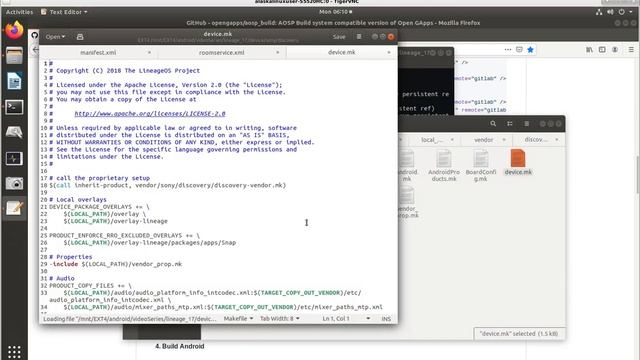The width and height of the screenshot is (640, 360).
Task: Click the '# Local overlays' comment line
Action: (x=78, y=200)
